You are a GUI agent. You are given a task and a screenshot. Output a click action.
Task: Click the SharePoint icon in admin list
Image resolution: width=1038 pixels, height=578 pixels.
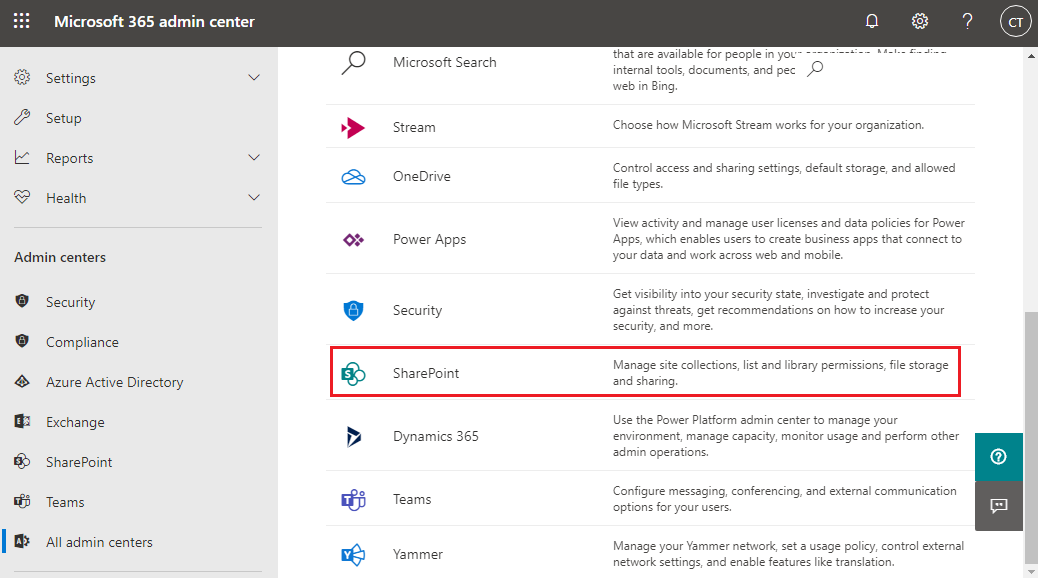354,373
